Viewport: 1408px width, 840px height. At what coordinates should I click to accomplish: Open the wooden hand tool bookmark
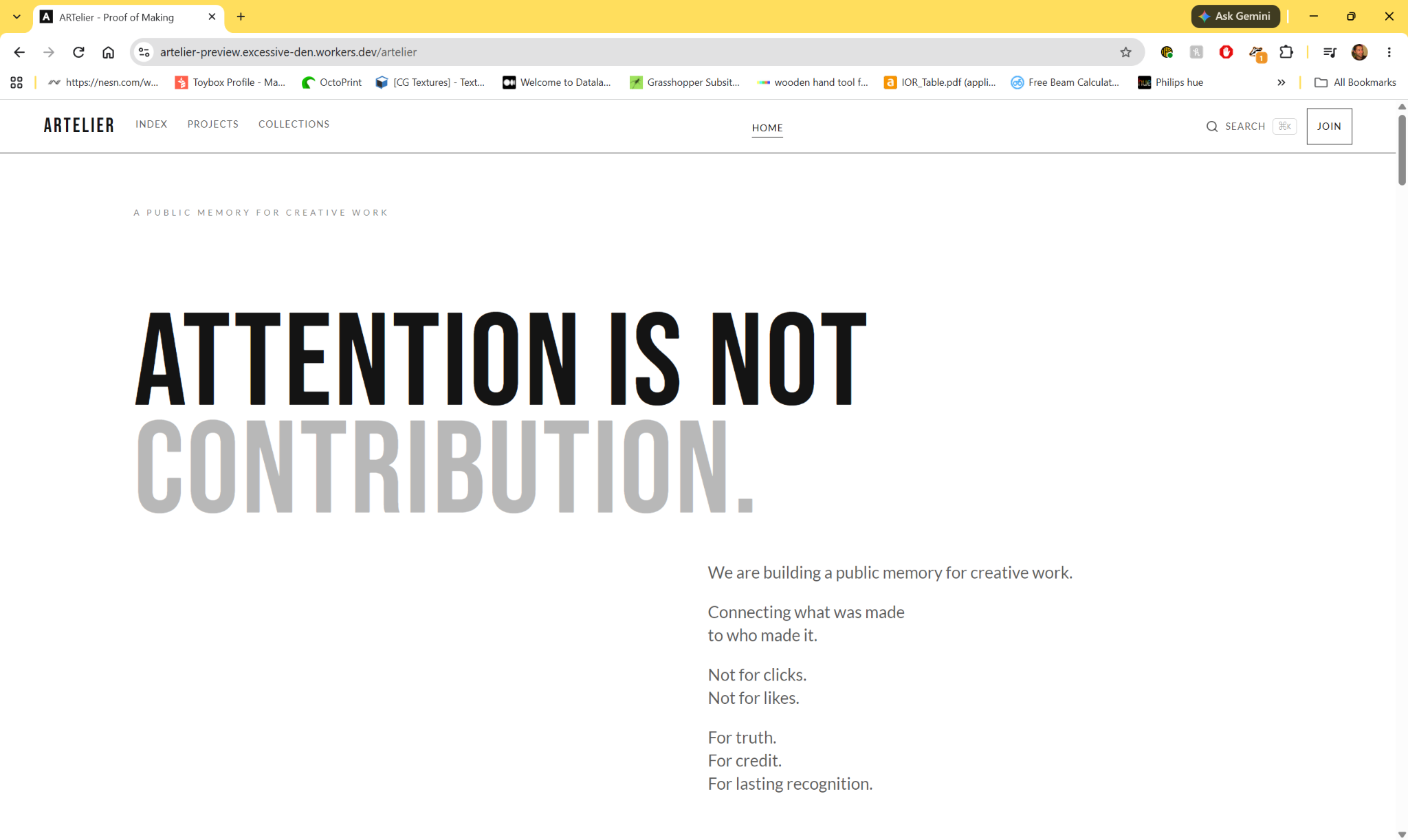pyautogui.click(x=813, y=82)
